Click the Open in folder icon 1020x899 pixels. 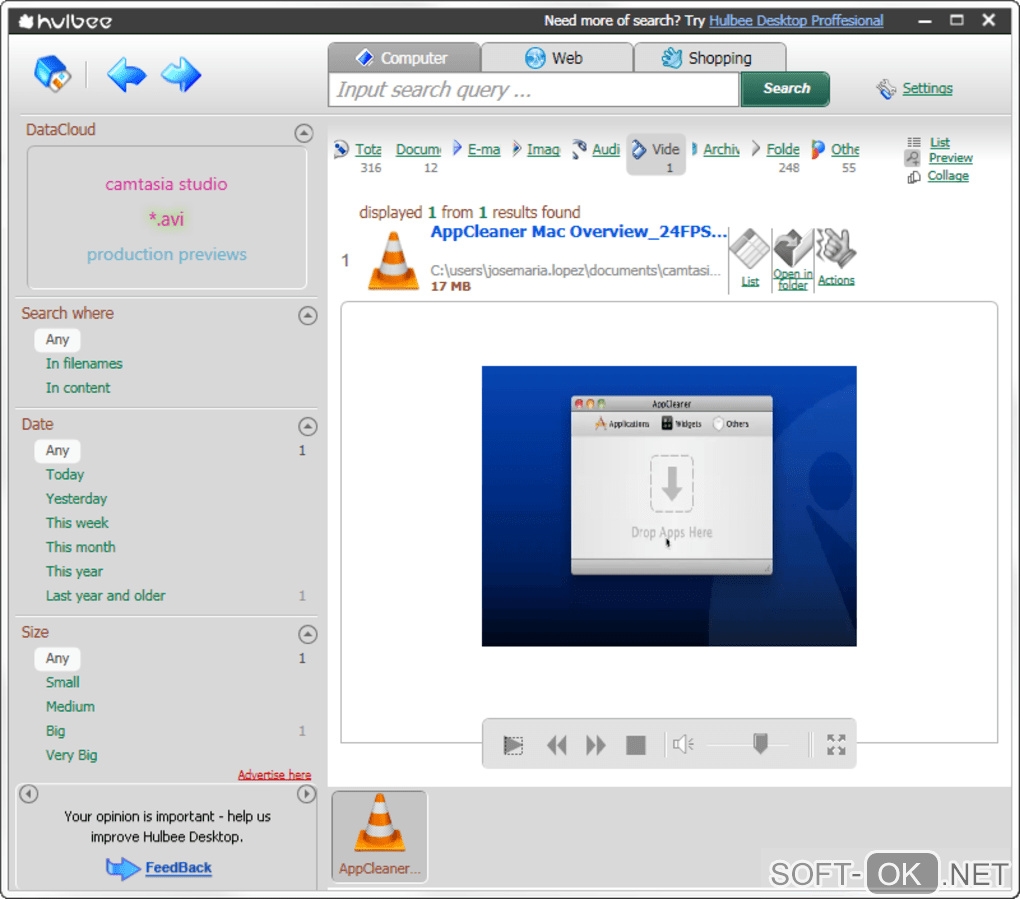point(793,248)
